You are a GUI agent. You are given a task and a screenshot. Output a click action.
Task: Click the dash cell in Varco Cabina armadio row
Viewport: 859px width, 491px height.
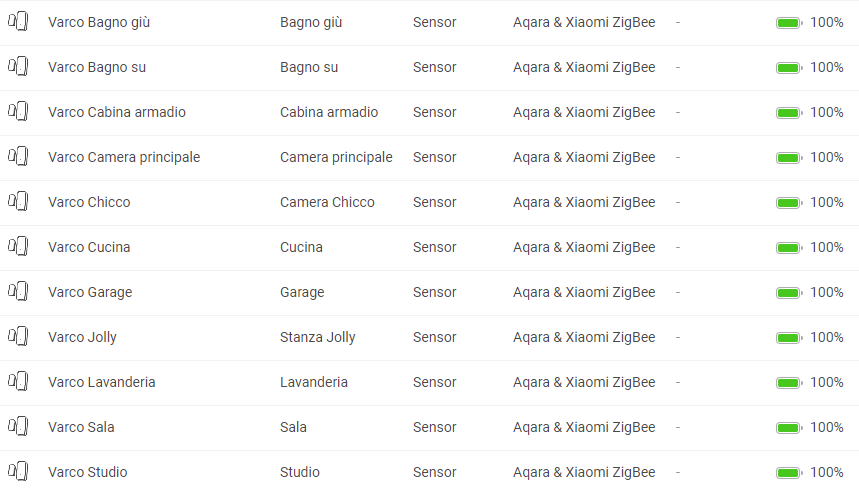(678, 112)
